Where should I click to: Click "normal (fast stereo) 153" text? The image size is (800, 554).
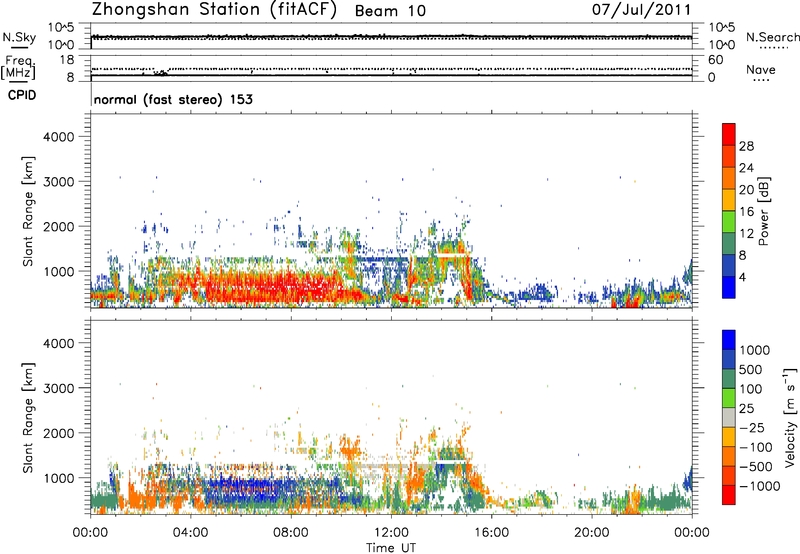[173, 99]
